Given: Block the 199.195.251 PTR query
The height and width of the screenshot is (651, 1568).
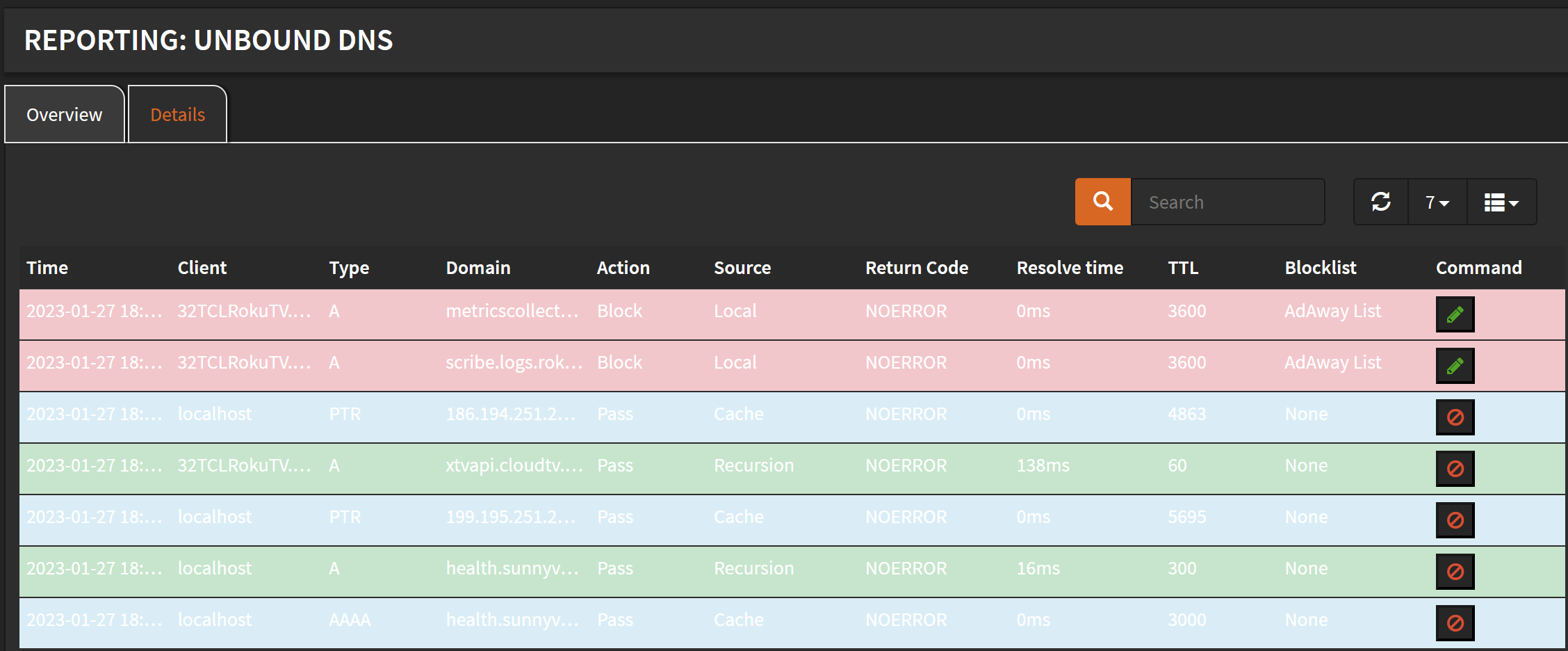Looking at the screenshot, I should [x=1455, y=520].
